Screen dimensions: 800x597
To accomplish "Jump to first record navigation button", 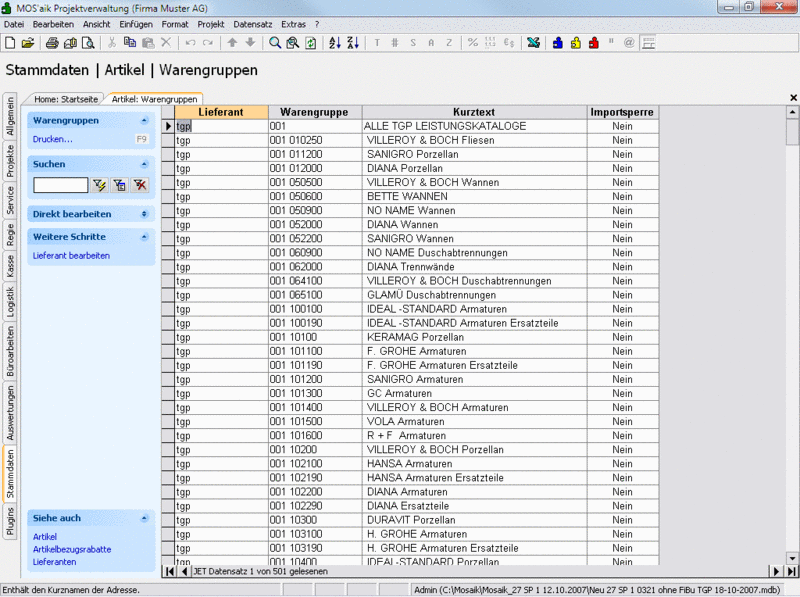I will click(x=169, y=571).
